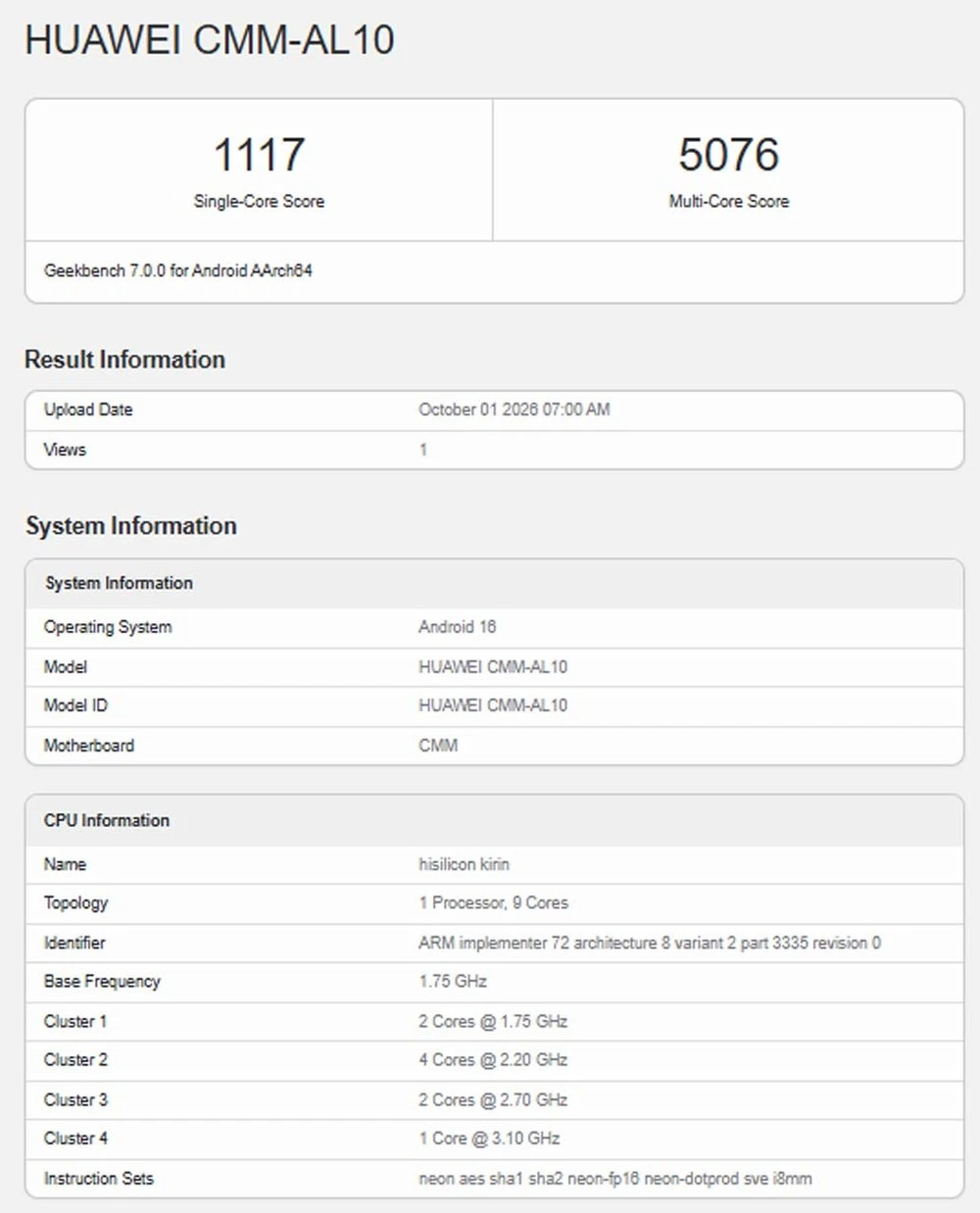Click the CPU Name label

click(x=65, y=864)
